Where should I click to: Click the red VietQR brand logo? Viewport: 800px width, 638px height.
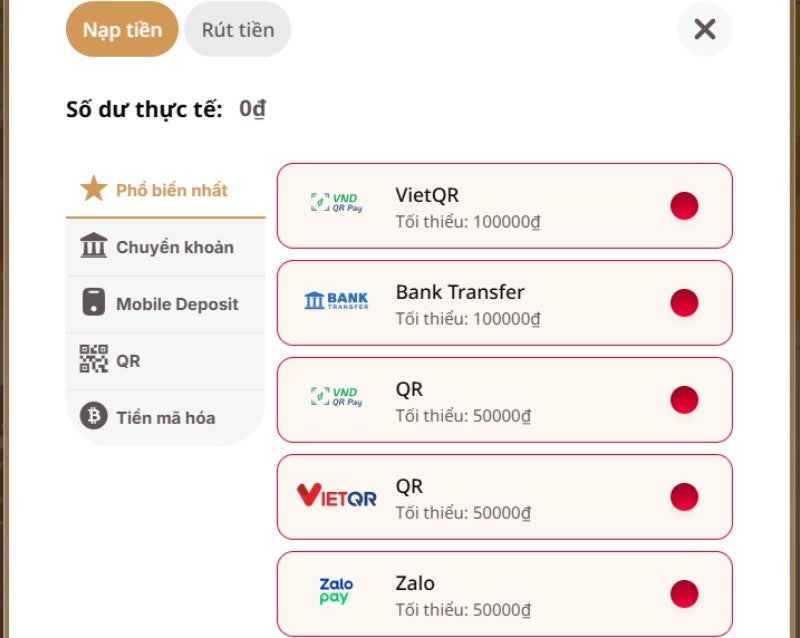(336, 495)
